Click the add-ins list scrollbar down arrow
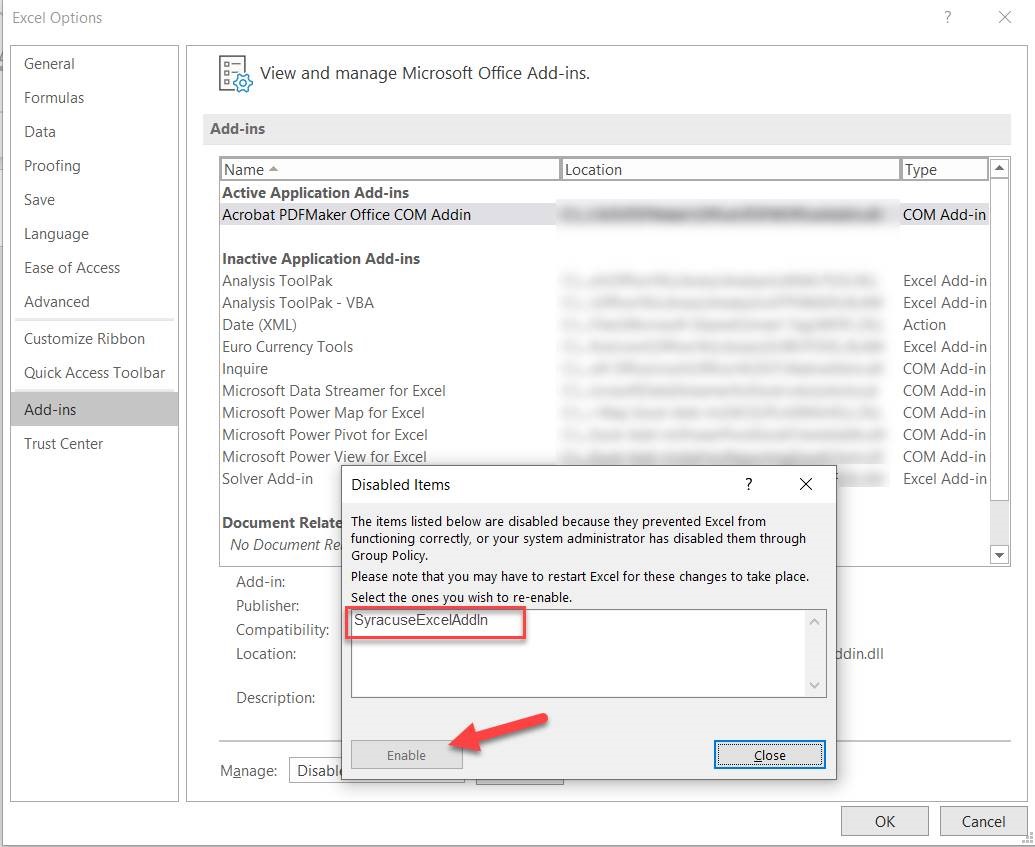The height and width of the screenshot is (847, 1035). click(x=1000, y=555)
